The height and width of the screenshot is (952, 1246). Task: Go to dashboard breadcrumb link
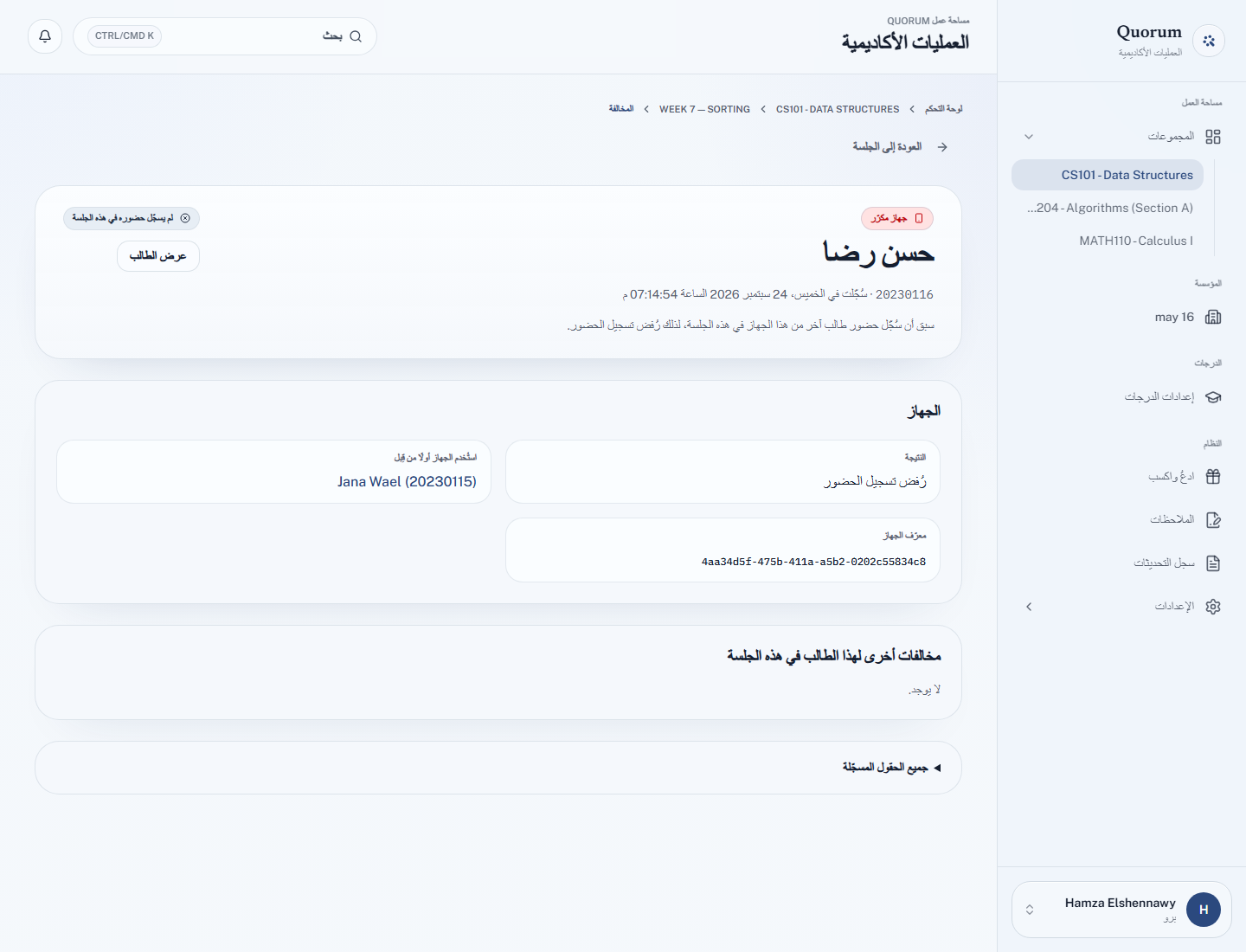click(943, 109)
